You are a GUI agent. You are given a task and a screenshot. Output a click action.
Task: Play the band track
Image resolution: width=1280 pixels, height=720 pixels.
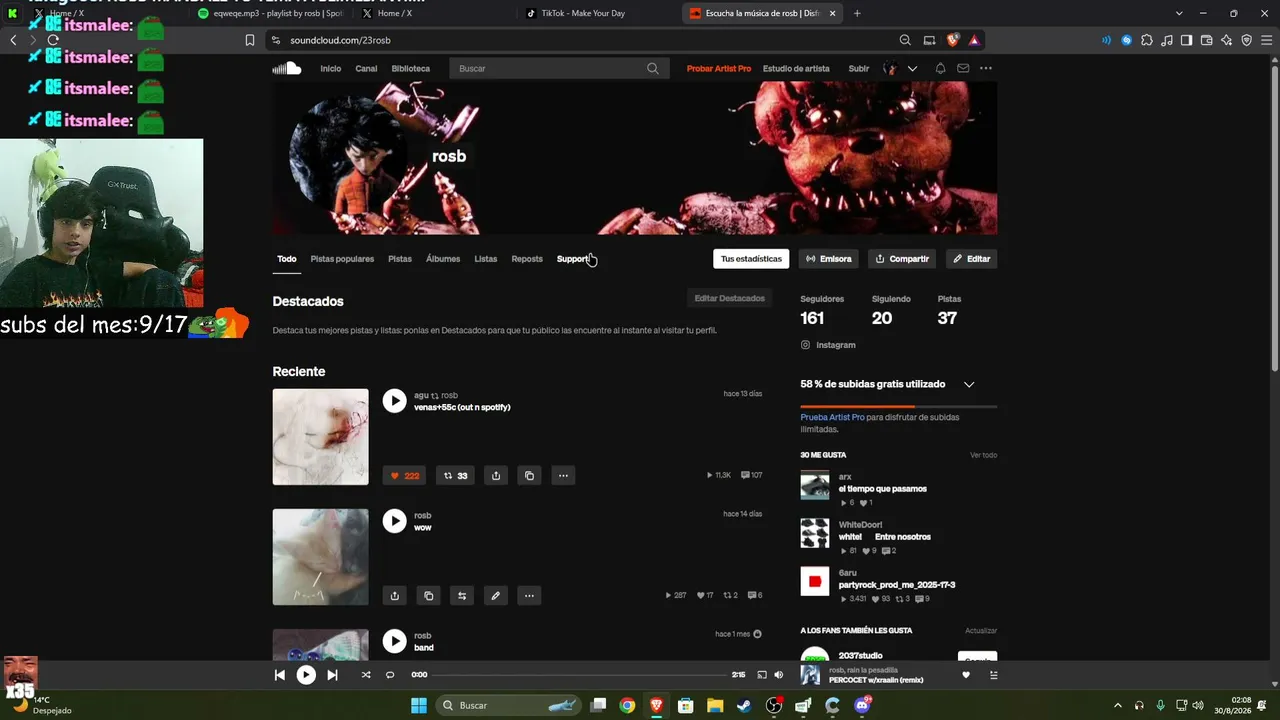click(395, 641)
